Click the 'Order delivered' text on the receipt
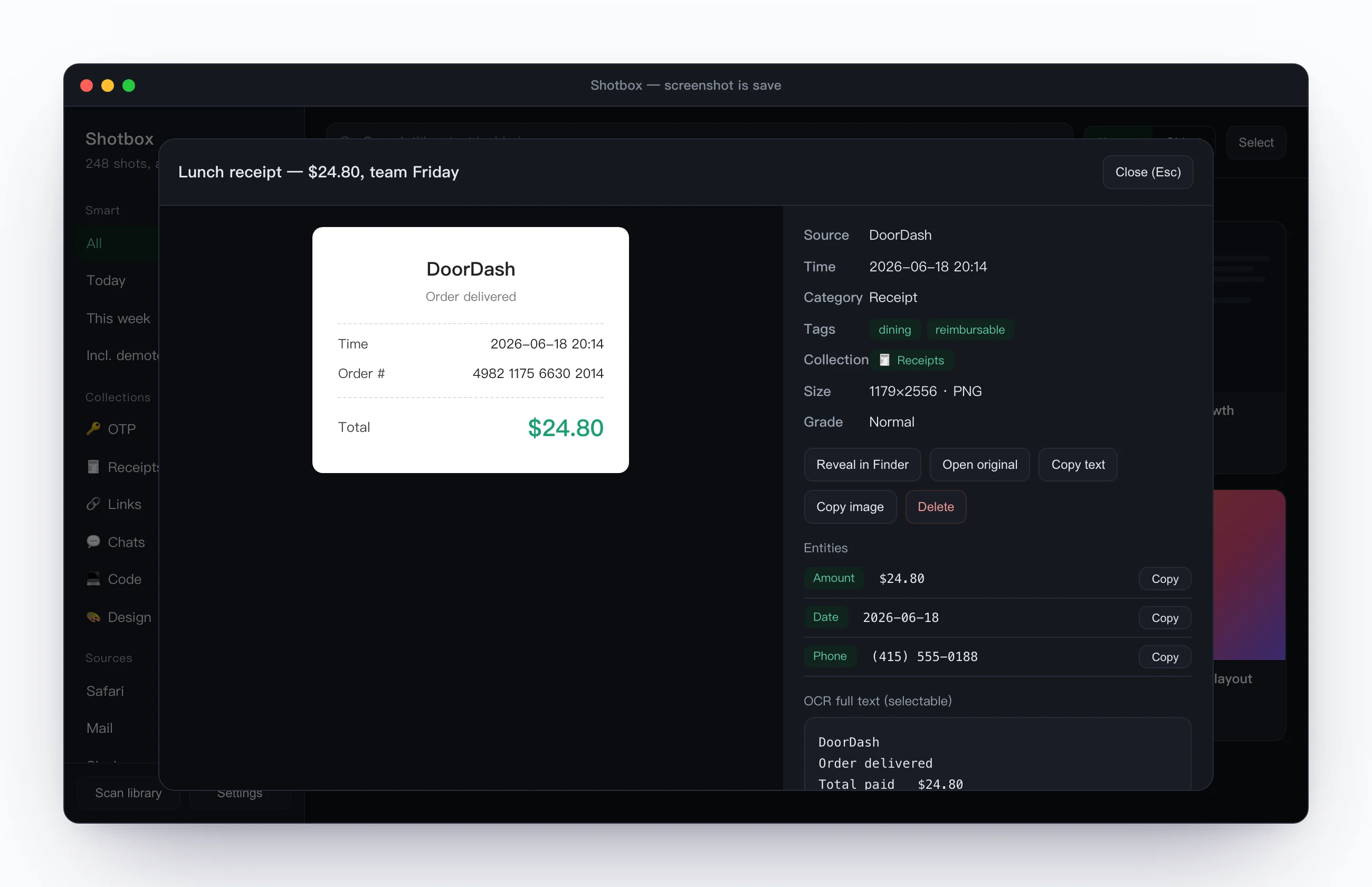1372x887 pixels. (471, 297)
